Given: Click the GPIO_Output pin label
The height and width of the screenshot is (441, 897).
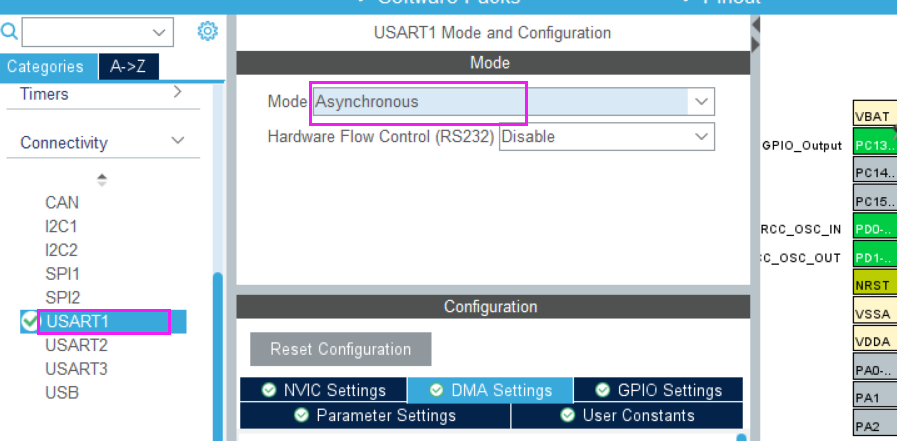Looking at the screenshot, I should [802, 145].
